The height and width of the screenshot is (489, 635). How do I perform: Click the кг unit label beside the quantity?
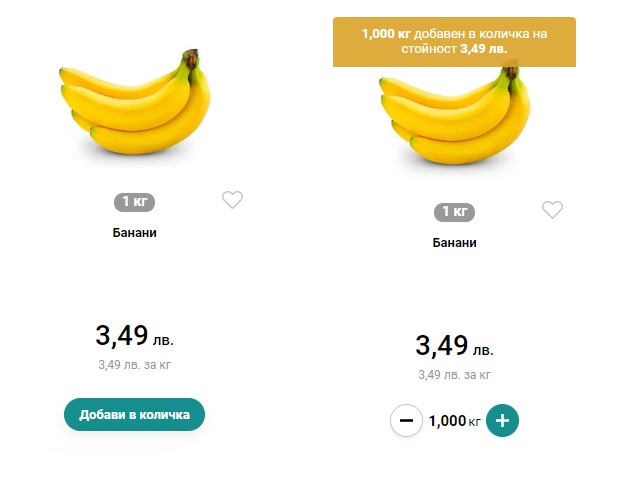474,422
